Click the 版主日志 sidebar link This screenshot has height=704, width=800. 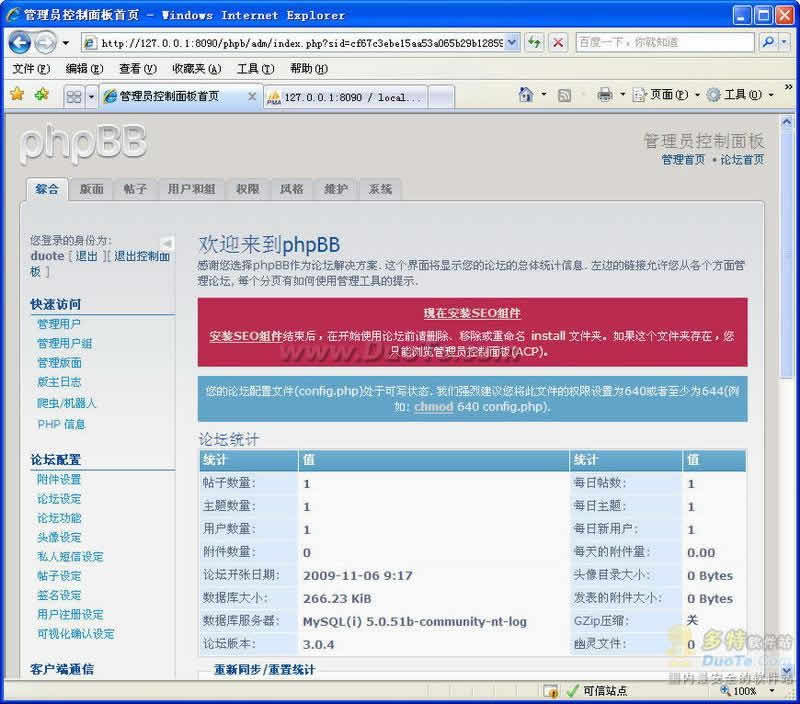59,382
